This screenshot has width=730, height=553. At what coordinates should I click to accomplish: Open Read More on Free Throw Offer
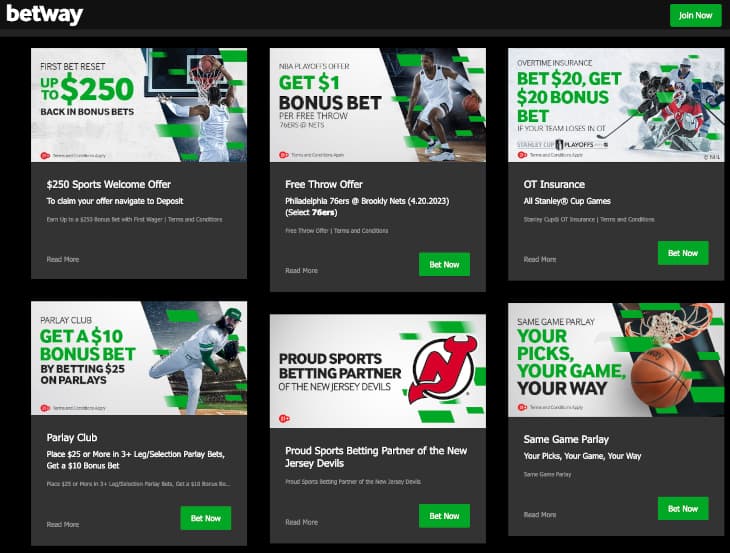point(301,270)
